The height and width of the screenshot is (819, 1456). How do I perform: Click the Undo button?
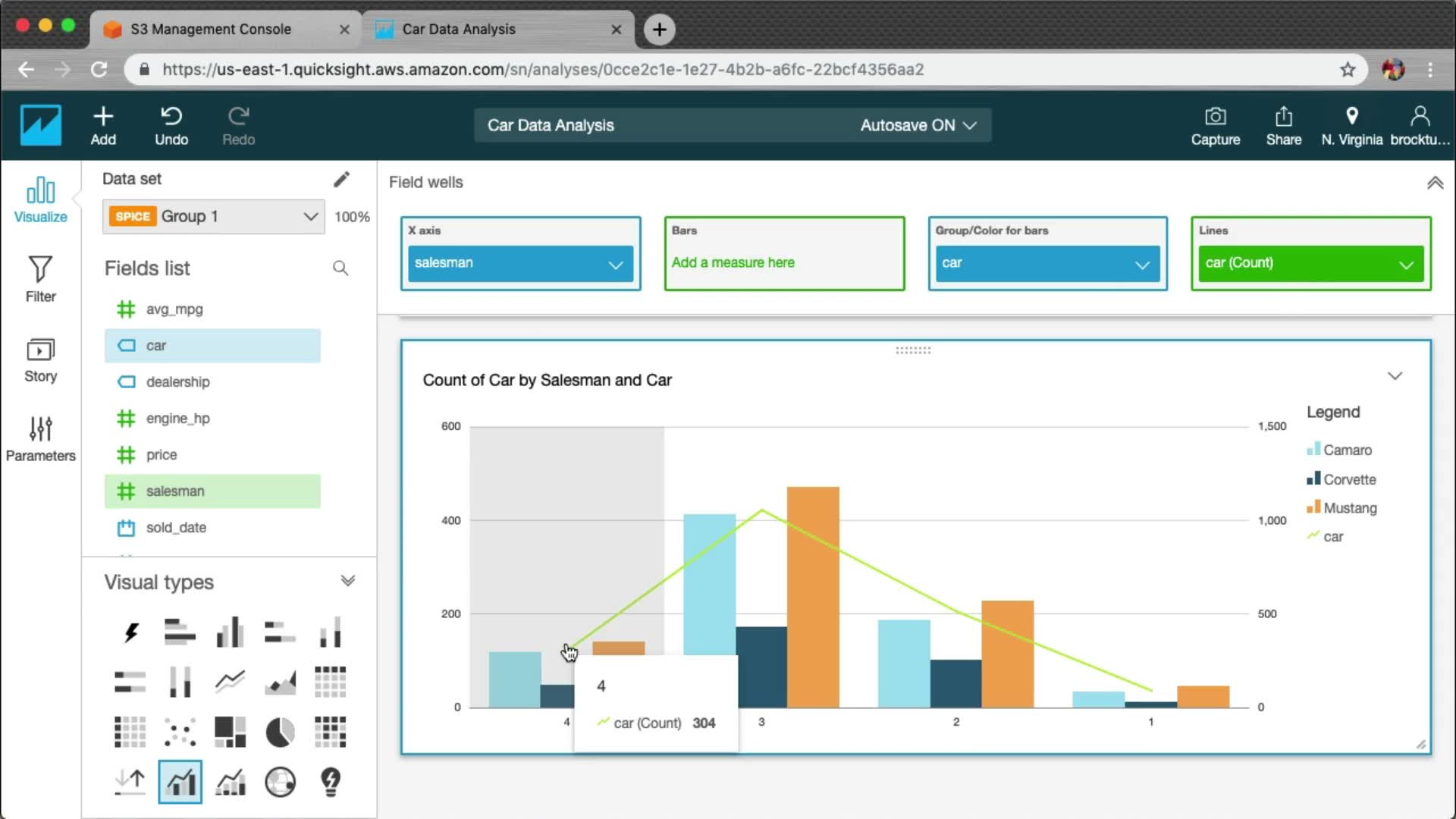(171, 126)
